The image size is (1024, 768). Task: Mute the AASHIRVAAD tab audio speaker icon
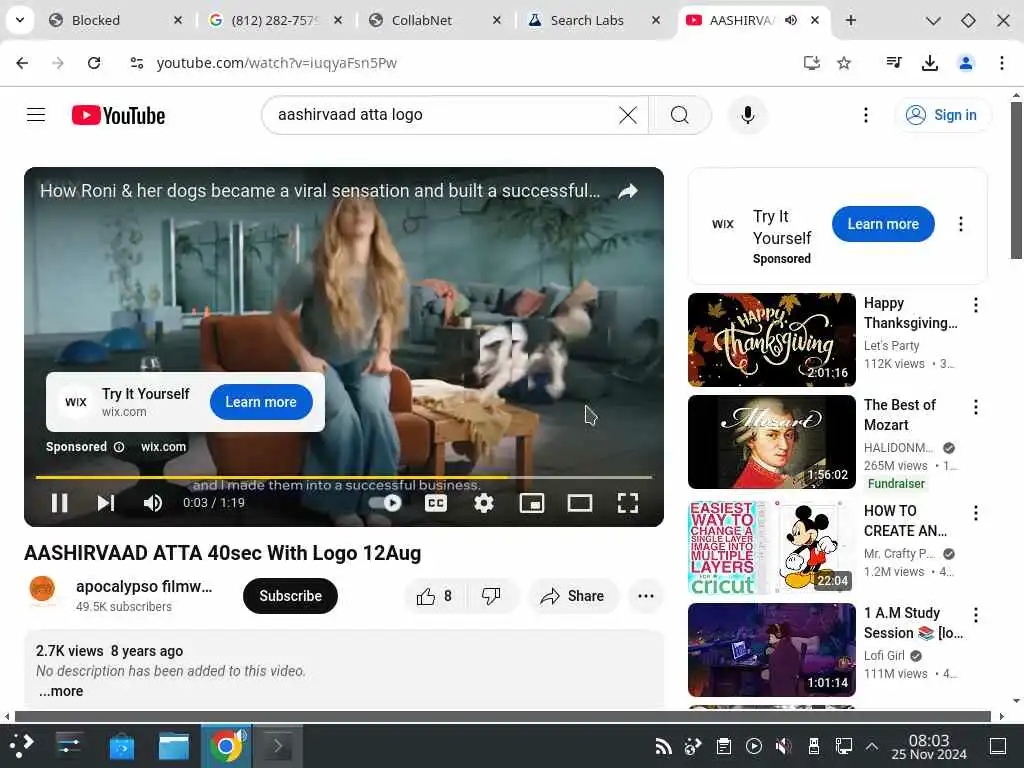(791, 20)
